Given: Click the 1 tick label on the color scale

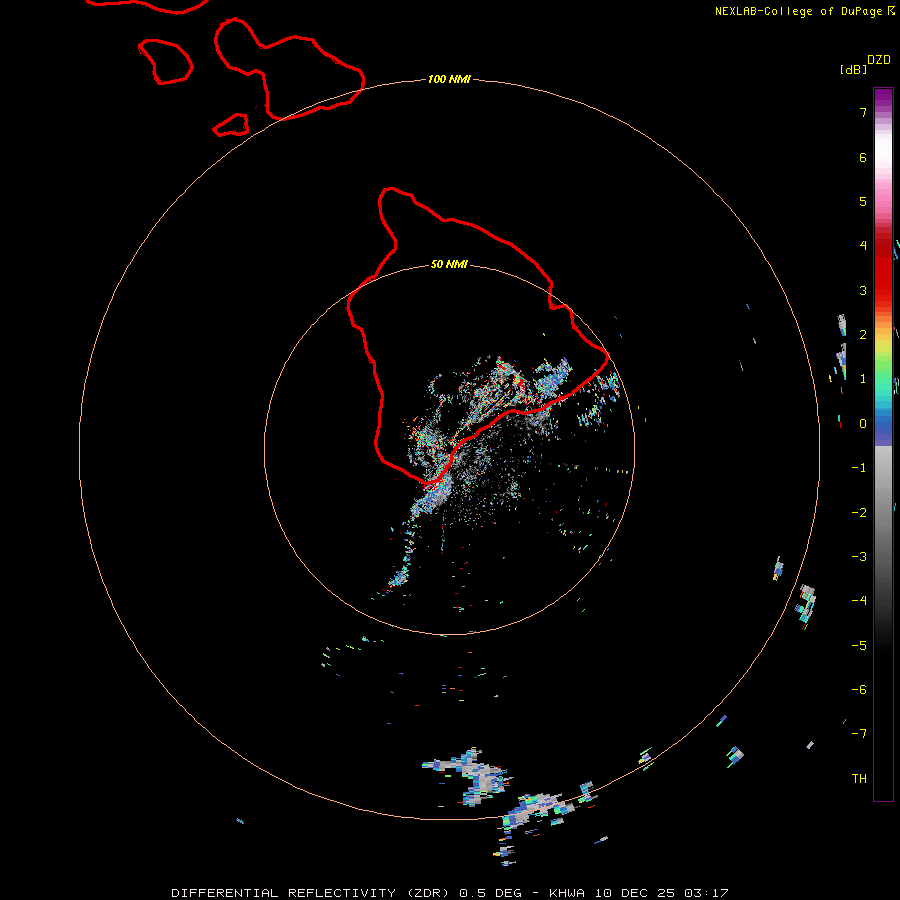Looking at the screenshot, I should pyautogui.click(x=863, y=379).
